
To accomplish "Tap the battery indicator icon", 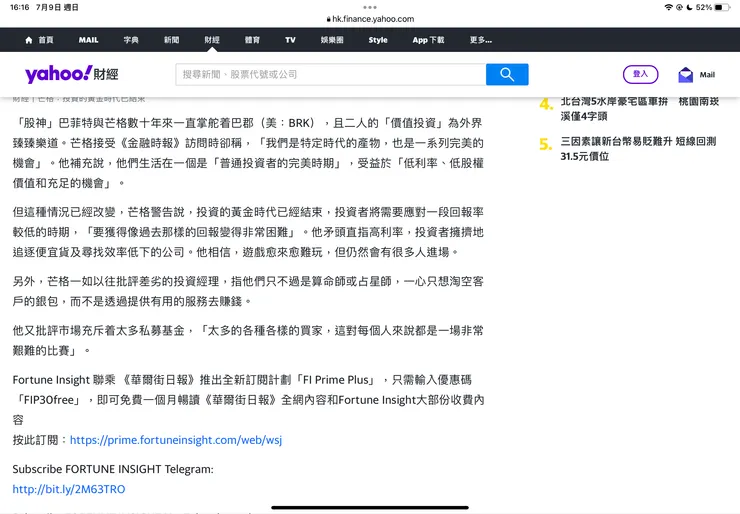I will (723, 7).
